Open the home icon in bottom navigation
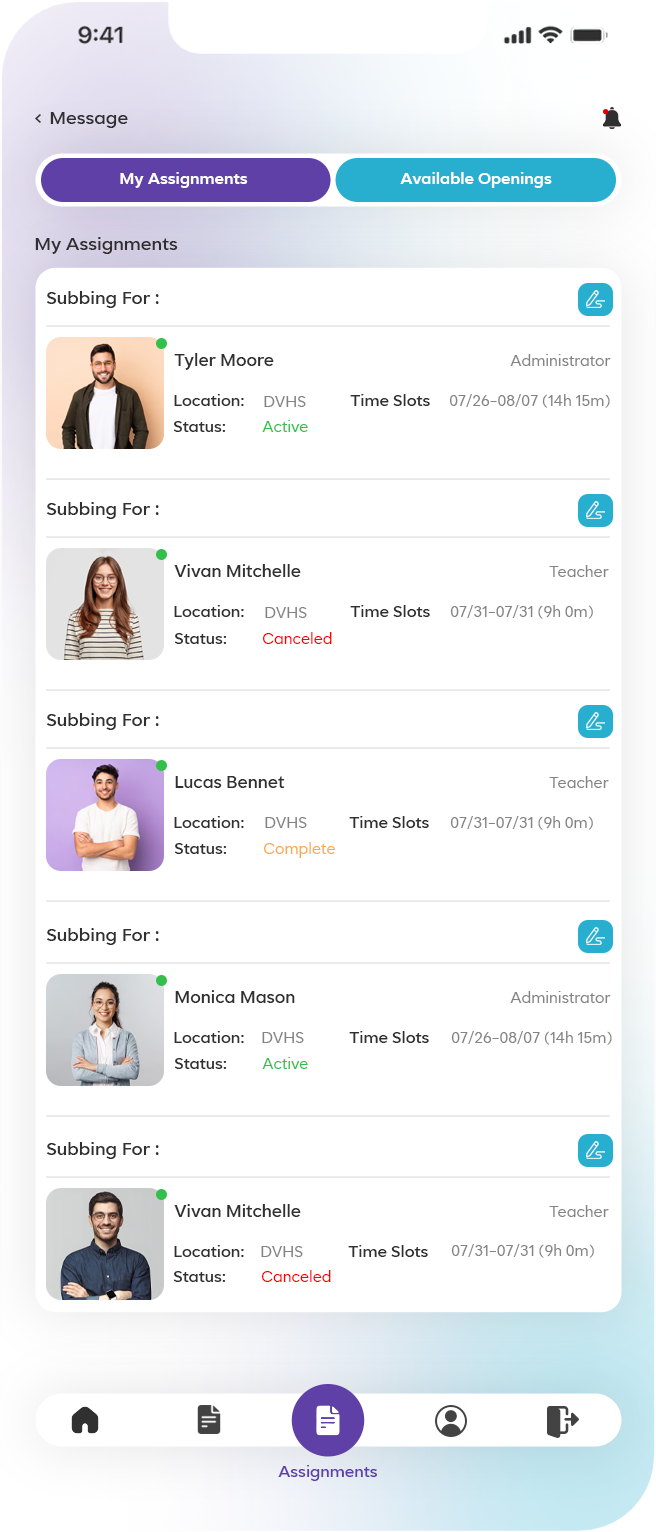The width and height of the screenshot is (656, 1532). pyautogui.click(x=85, y=1419)
